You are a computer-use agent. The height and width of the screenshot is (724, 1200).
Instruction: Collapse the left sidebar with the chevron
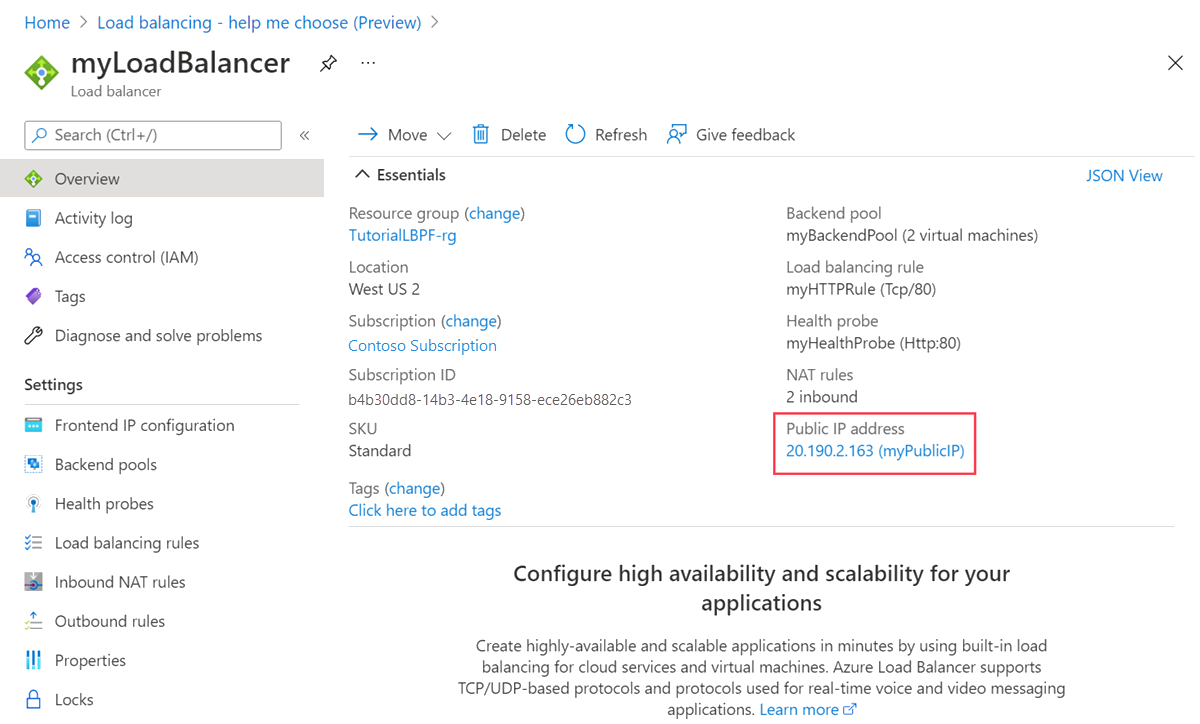tap(304, 134)
